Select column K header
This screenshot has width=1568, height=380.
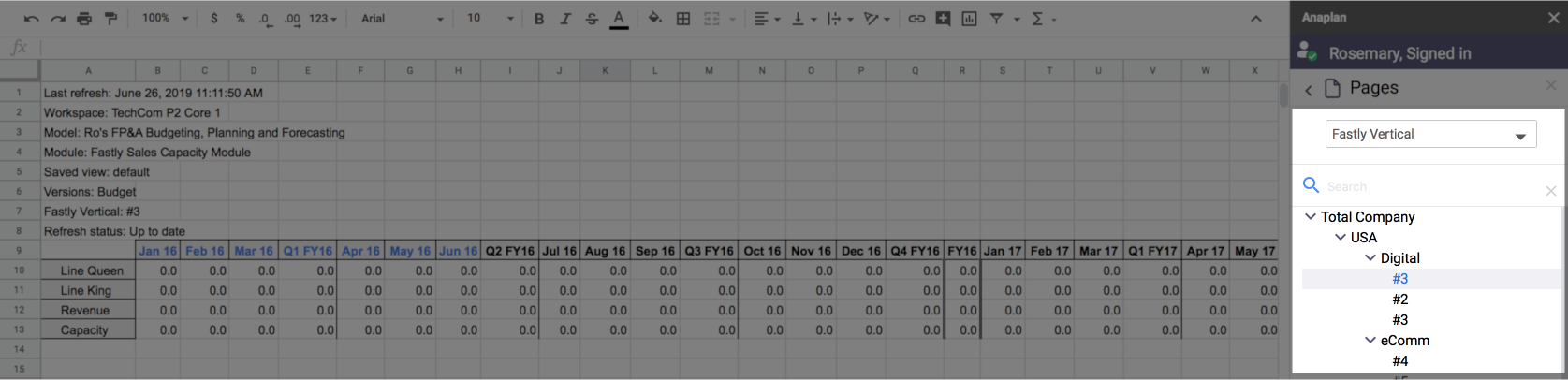pos(605,70)
